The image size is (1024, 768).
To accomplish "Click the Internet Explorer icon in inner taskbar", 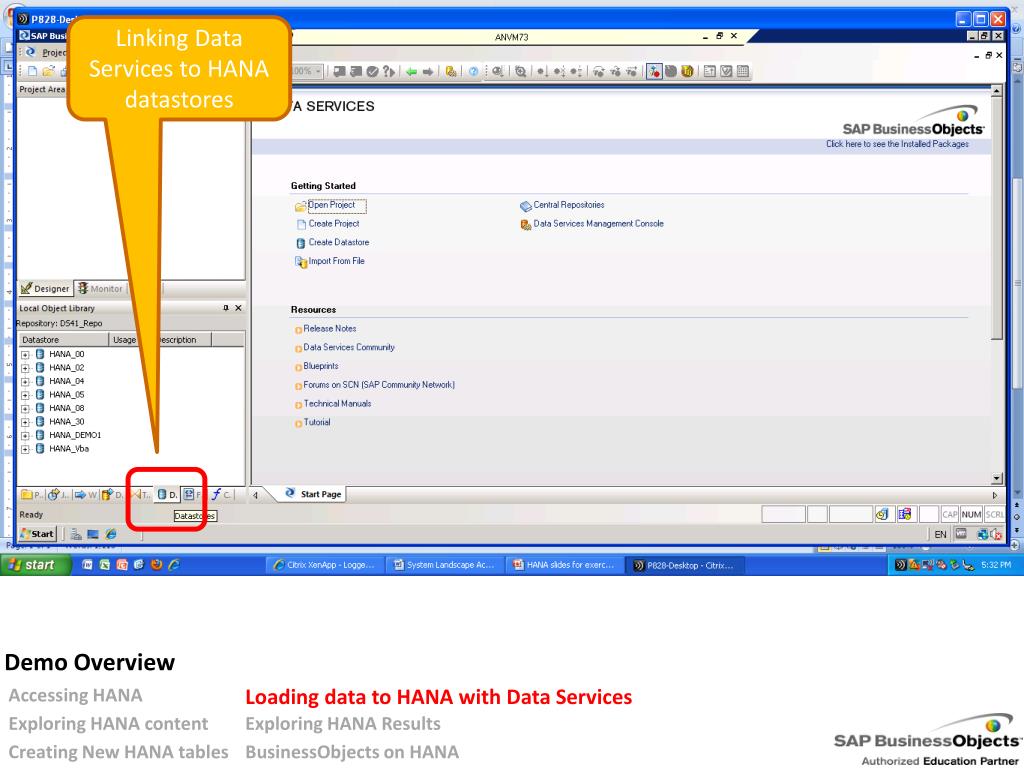I will (x=111, y=534).
